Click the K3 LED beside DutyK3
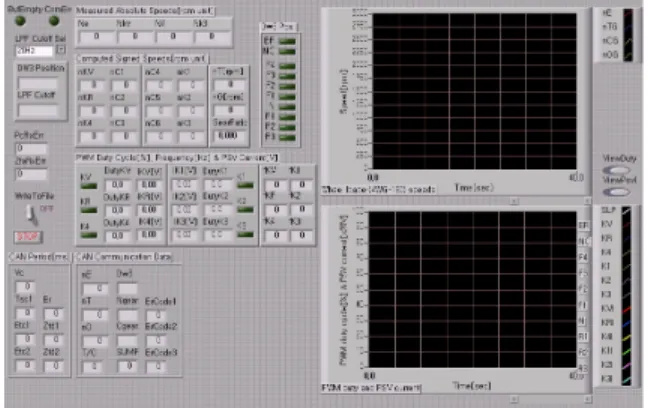Screen dimensions: 648x408 tap(245, 234)
